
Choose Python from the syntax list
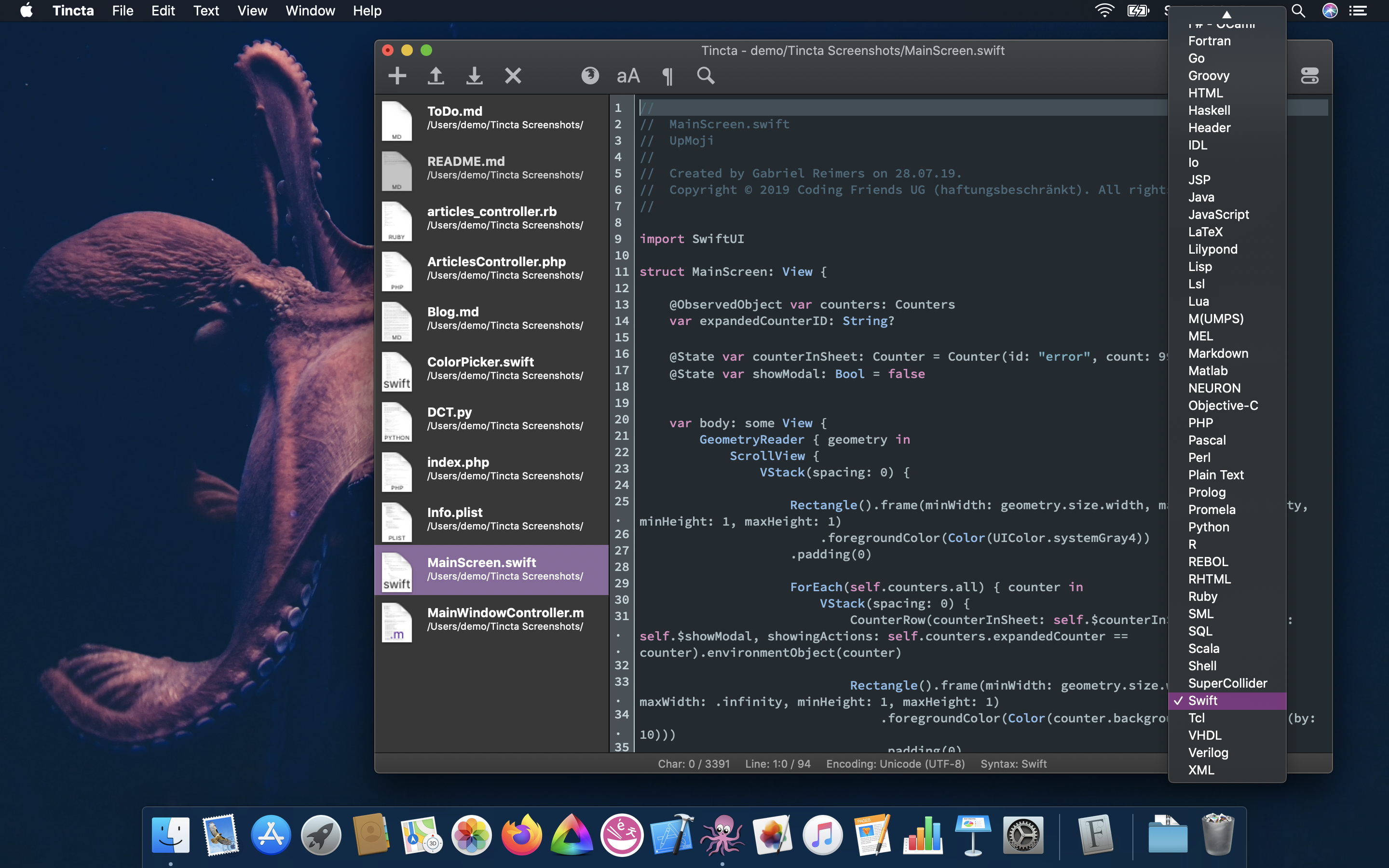pyautogui.click(x=1208, y=527)
